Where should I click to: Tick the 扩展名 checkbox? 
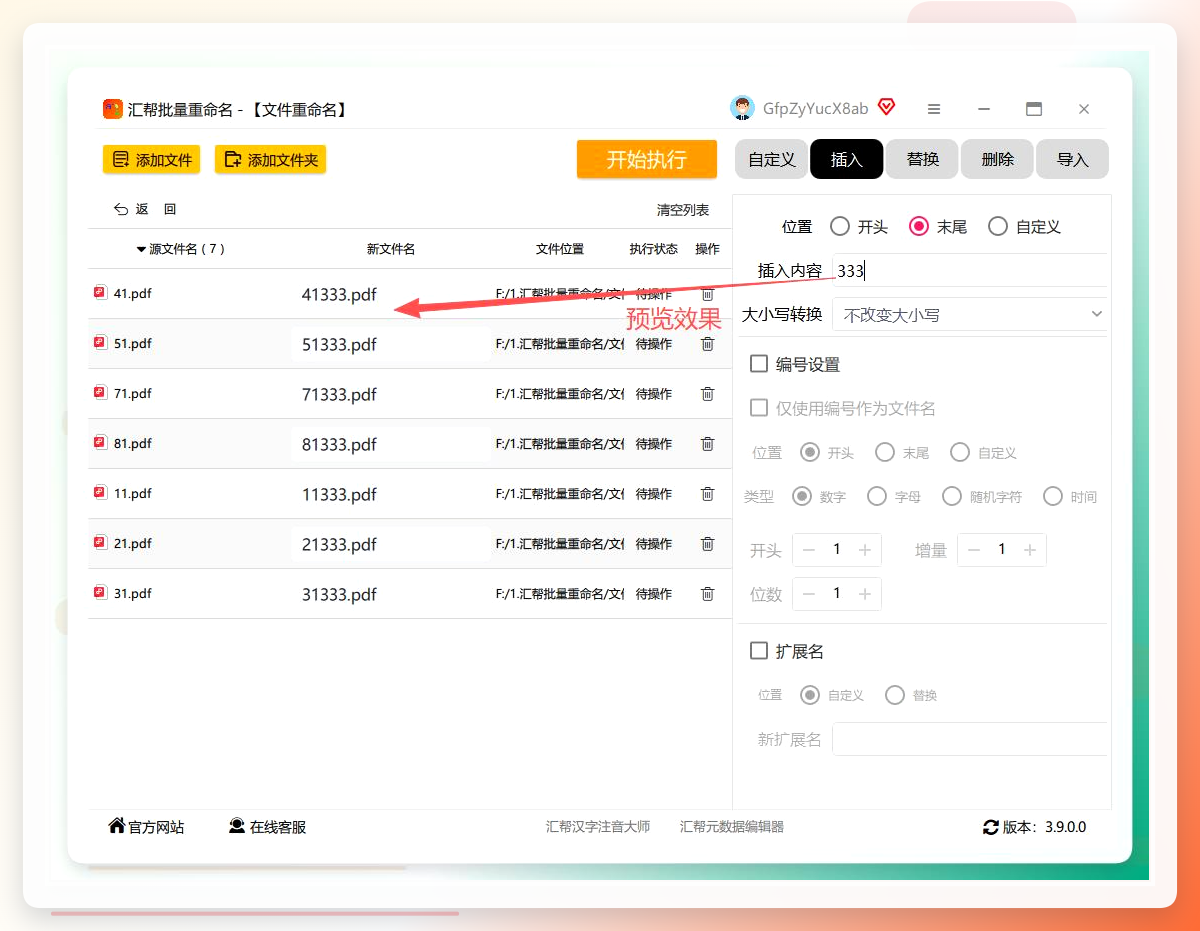(x=759, y=651)
